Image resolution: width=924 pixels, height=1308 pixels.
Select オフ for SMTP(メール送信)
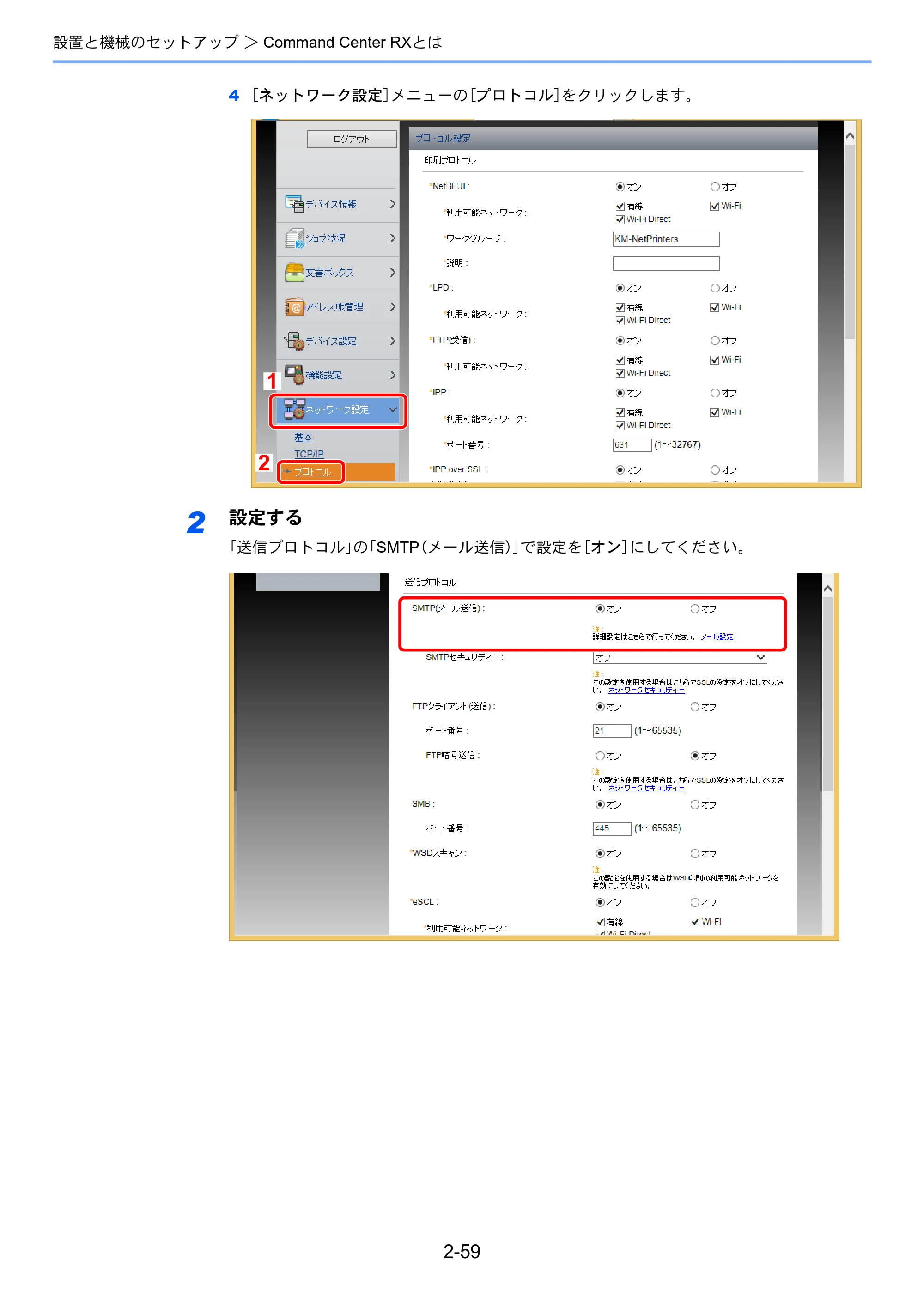tap(694, 608)
